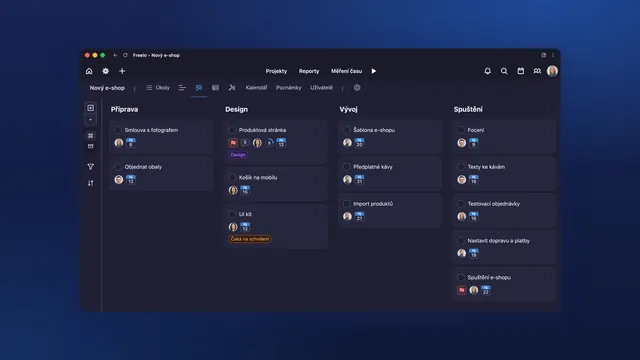This screenshot has height=360, width=640.
Task: Open the home dashboard icon
Action: tap(89, 71)
